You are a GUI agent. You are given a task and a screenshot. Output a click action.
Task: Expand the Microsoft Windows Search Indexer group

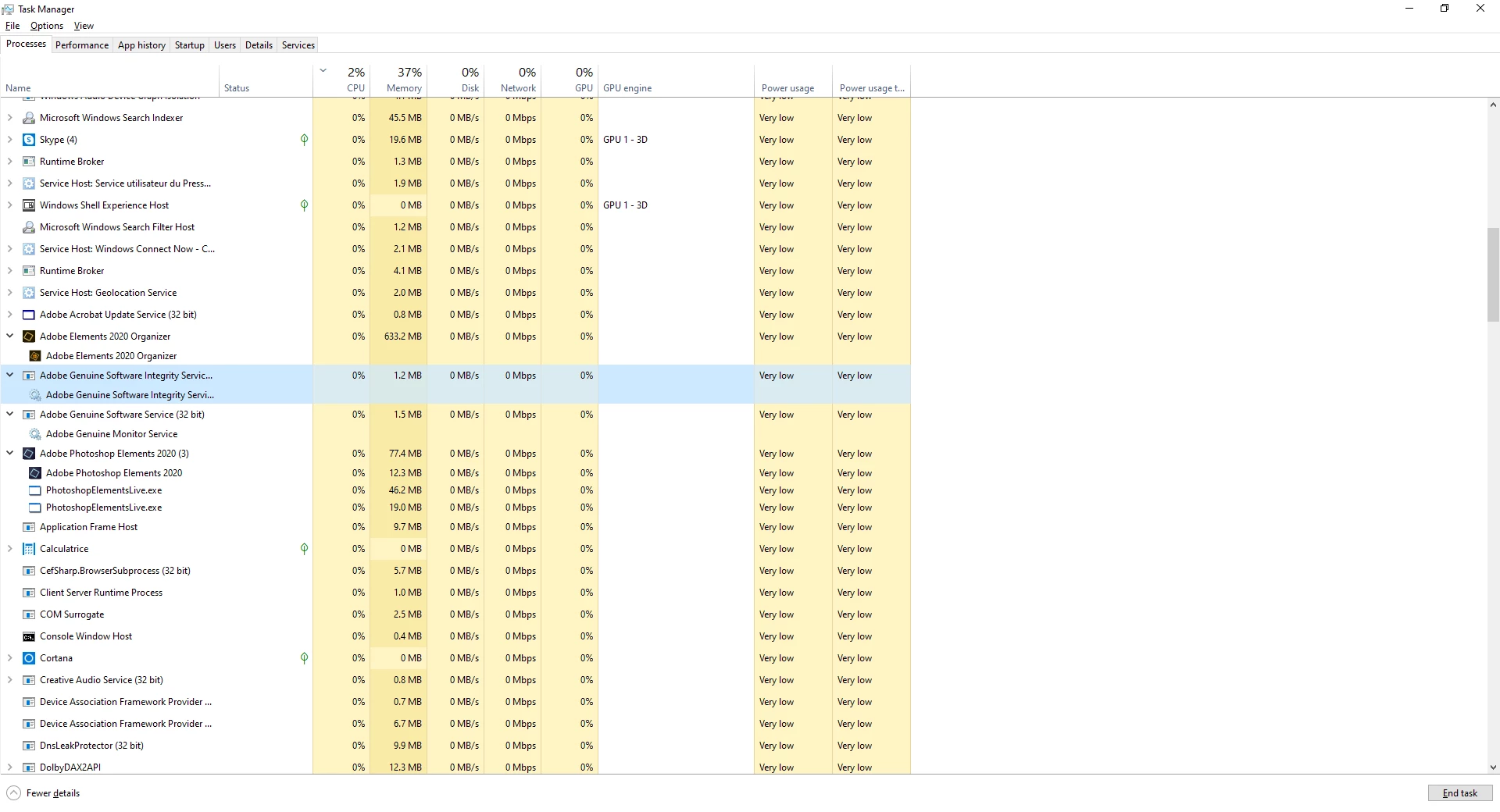9,118
